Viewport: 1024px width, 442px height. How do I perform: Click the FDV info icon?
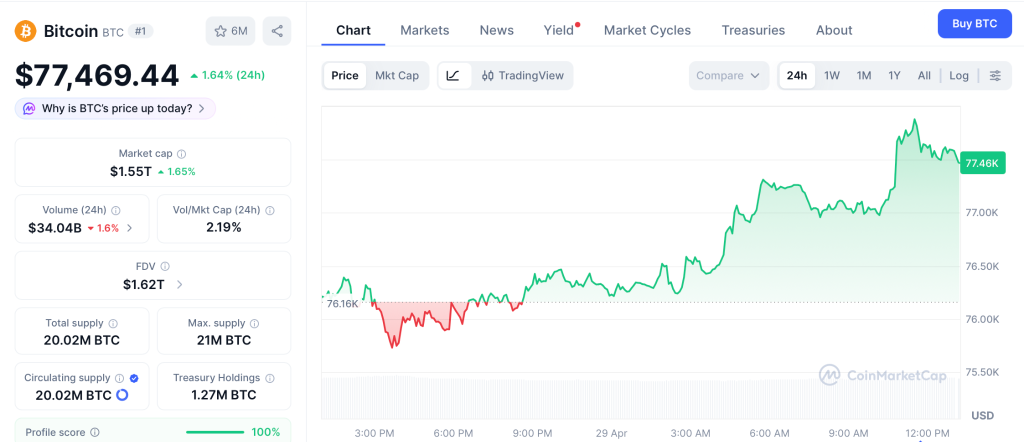point(165,267)
